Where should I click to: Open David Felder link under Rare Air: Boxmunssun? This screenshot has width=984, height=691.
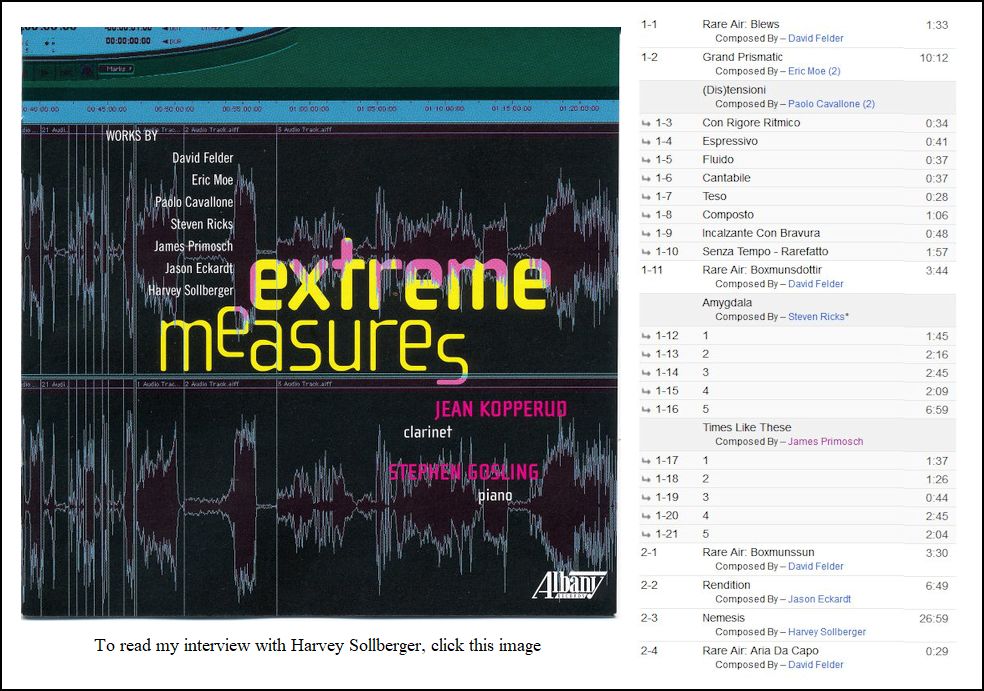tap(815, 566)
